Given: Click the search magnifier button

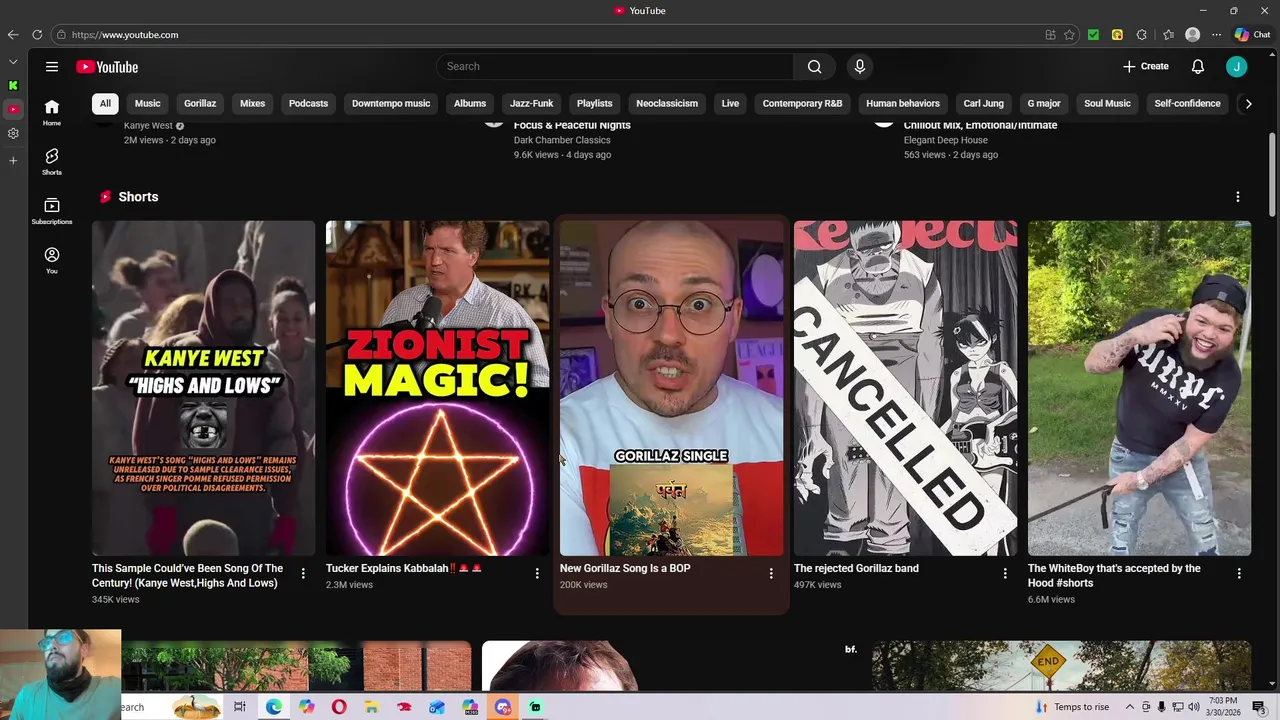Looking at the screenshot, I should point(814,66).
